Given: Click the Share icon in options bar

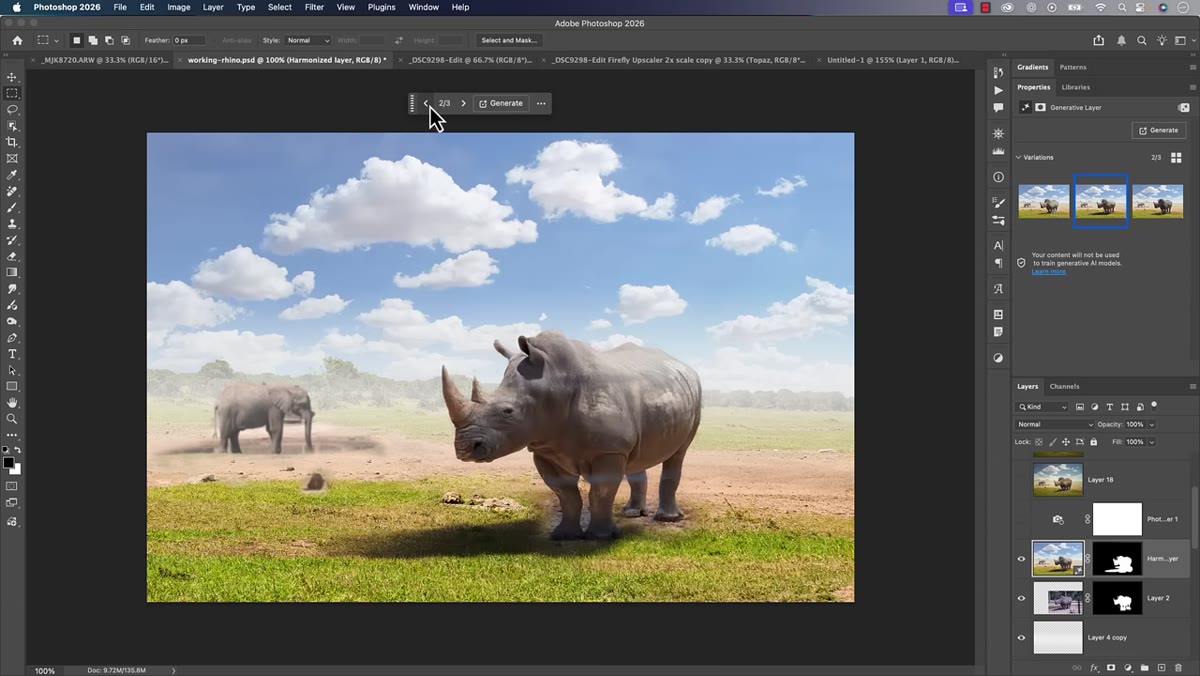Looking at the screenshot, I should 1099,40.
